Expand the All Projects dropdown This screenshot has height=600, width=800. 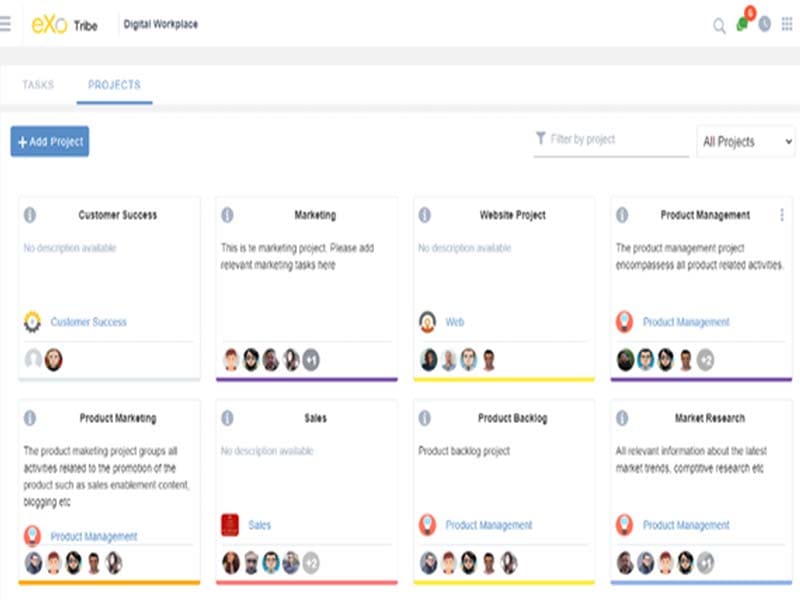point(747,142)
